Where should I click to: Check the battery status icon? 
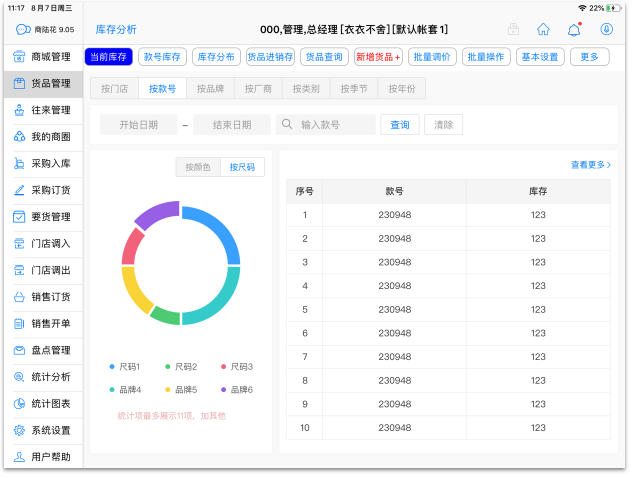(613, 8)
